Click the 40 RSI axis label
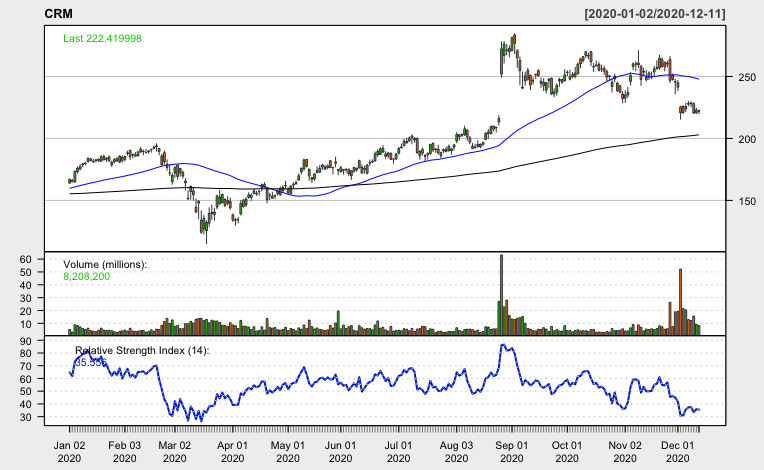The height and width of the screenshot is (470, 764). tap(26, 404)
